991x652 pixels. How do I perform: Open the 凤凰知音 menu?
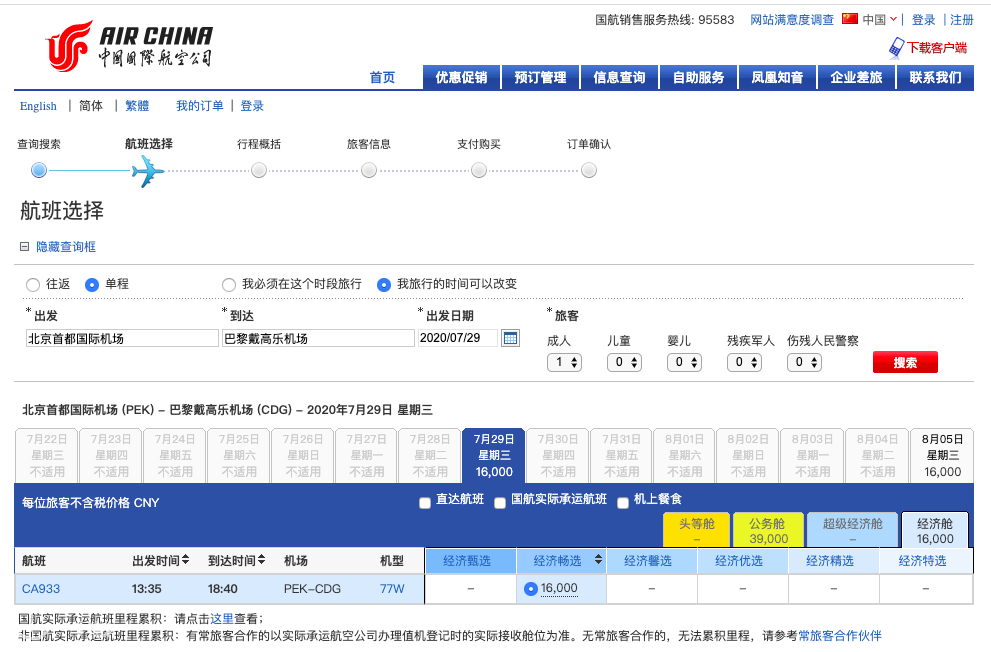coord(777,78)
